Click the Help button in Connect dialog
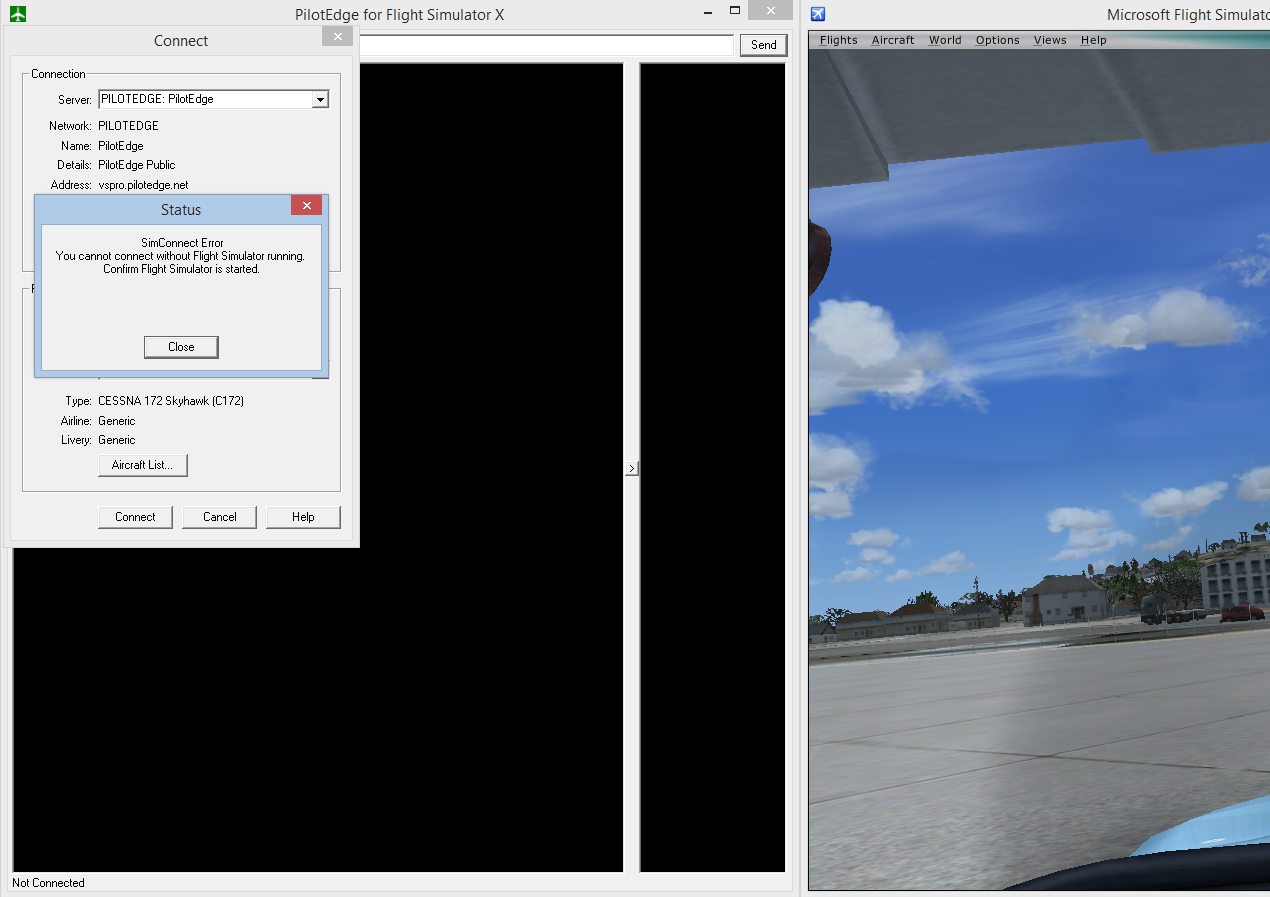 click(x=303, y=517)
